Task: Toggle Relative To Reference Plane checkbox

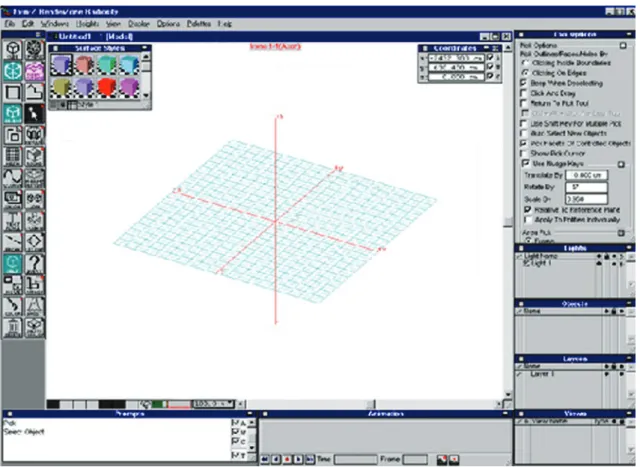Action: (x=528, y=209)
